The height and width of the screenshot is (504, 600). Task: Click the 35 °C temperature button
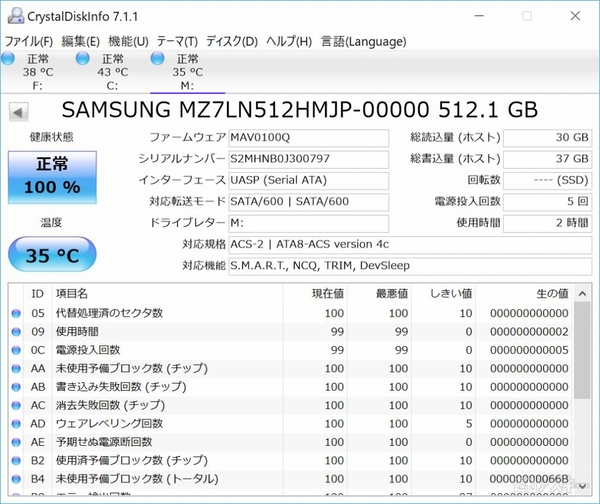point(52,254)
